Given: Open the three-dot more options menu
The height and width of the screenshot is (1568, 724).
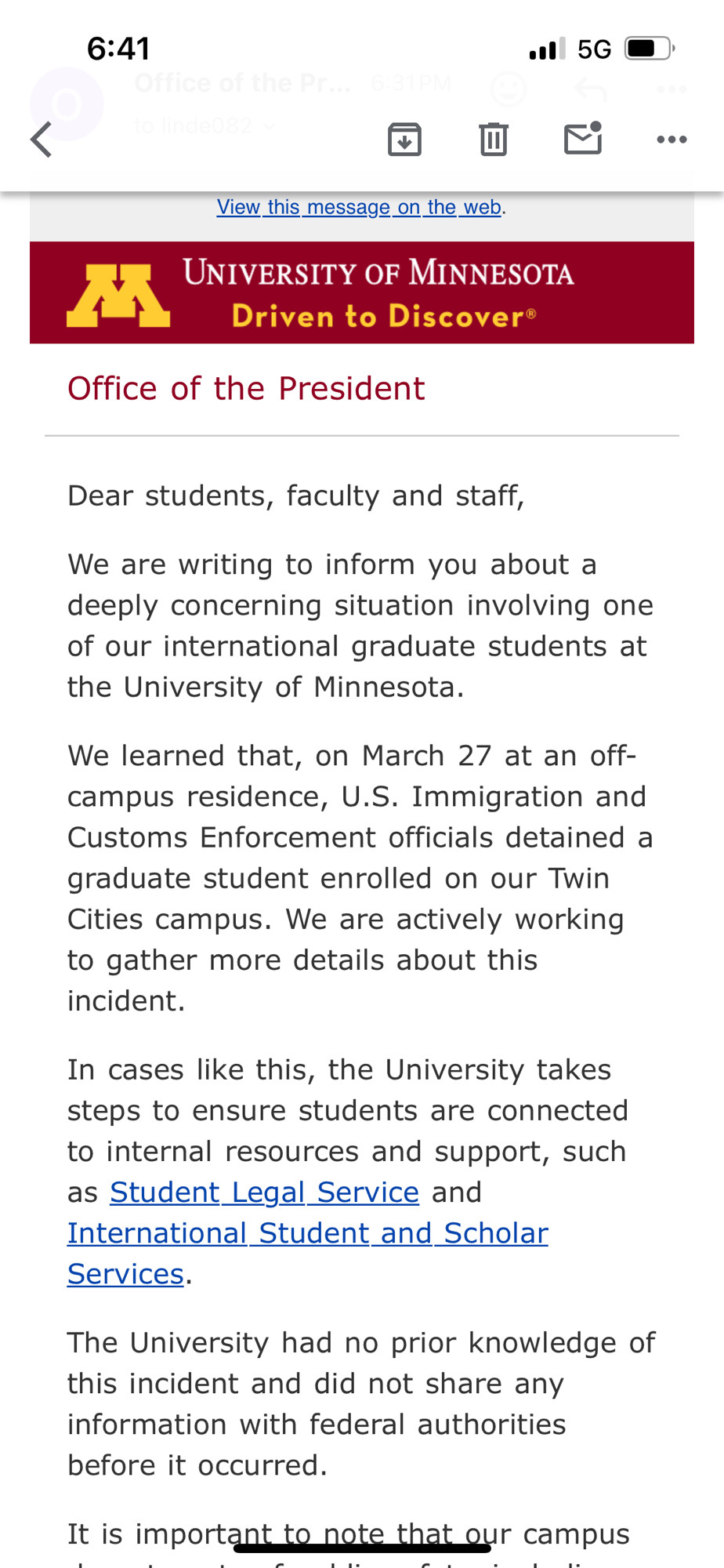Looking at the screenshot, I should point(672,140).
